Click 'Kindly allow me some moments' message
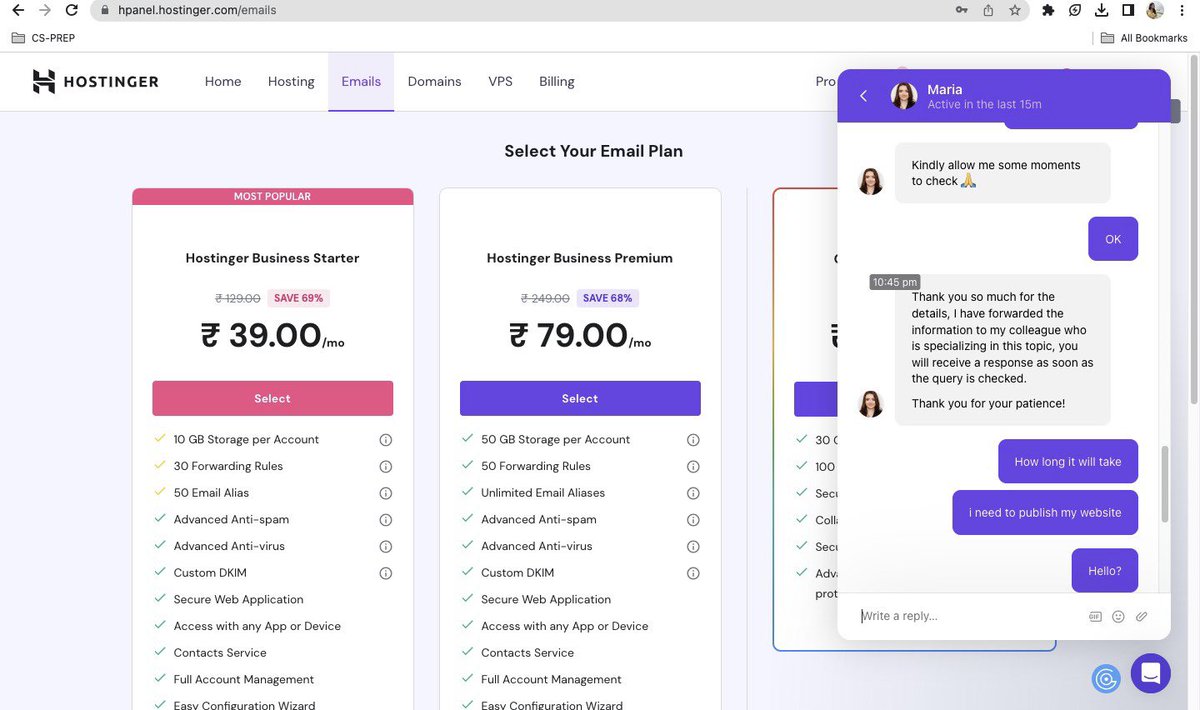The image size is (1200, 710). tap(1003, 173)
